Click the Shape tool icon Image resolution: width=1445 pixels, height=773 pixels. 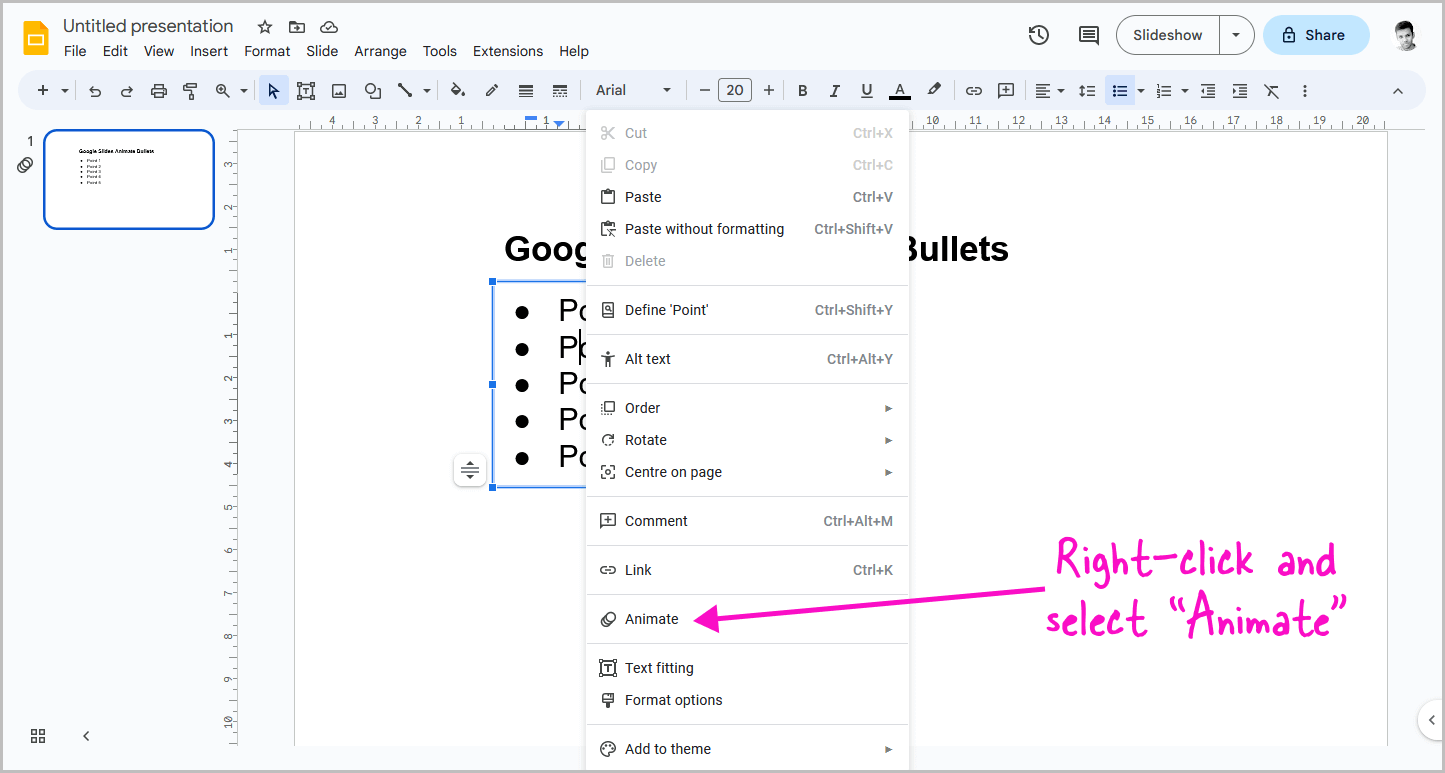point(372,91)
